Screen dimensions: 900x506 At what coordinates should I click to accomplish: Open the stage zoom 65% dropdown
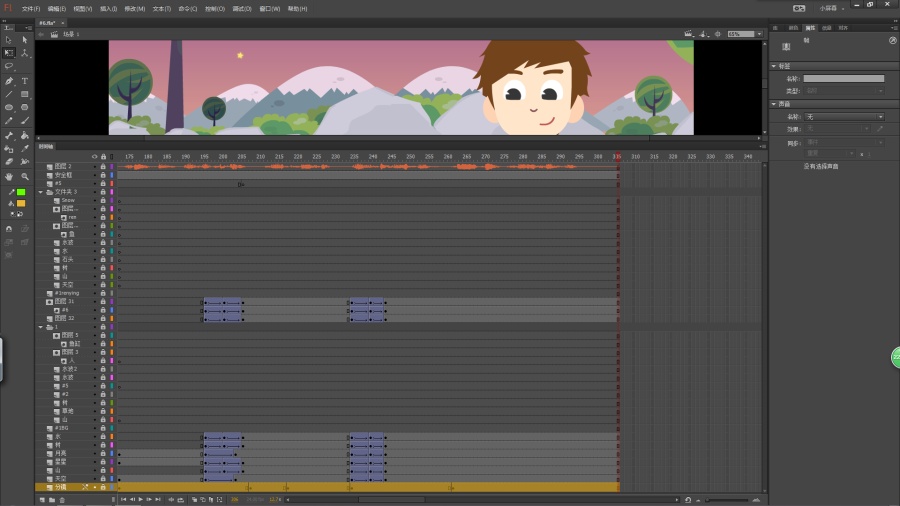coord(759,34)
